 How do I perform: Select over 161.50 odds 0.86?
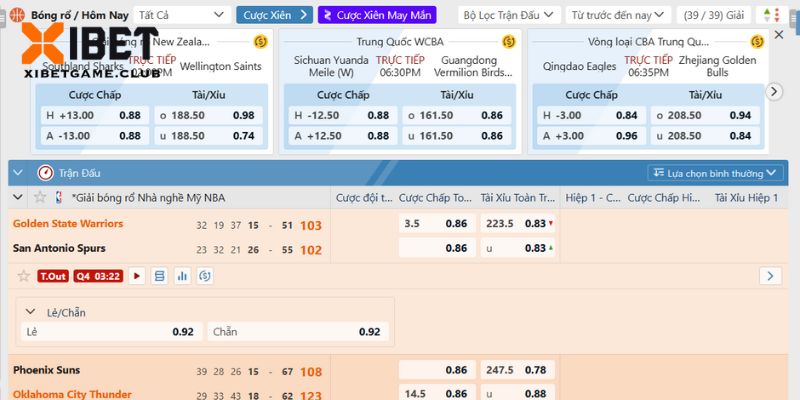click(x=457, y=115)
